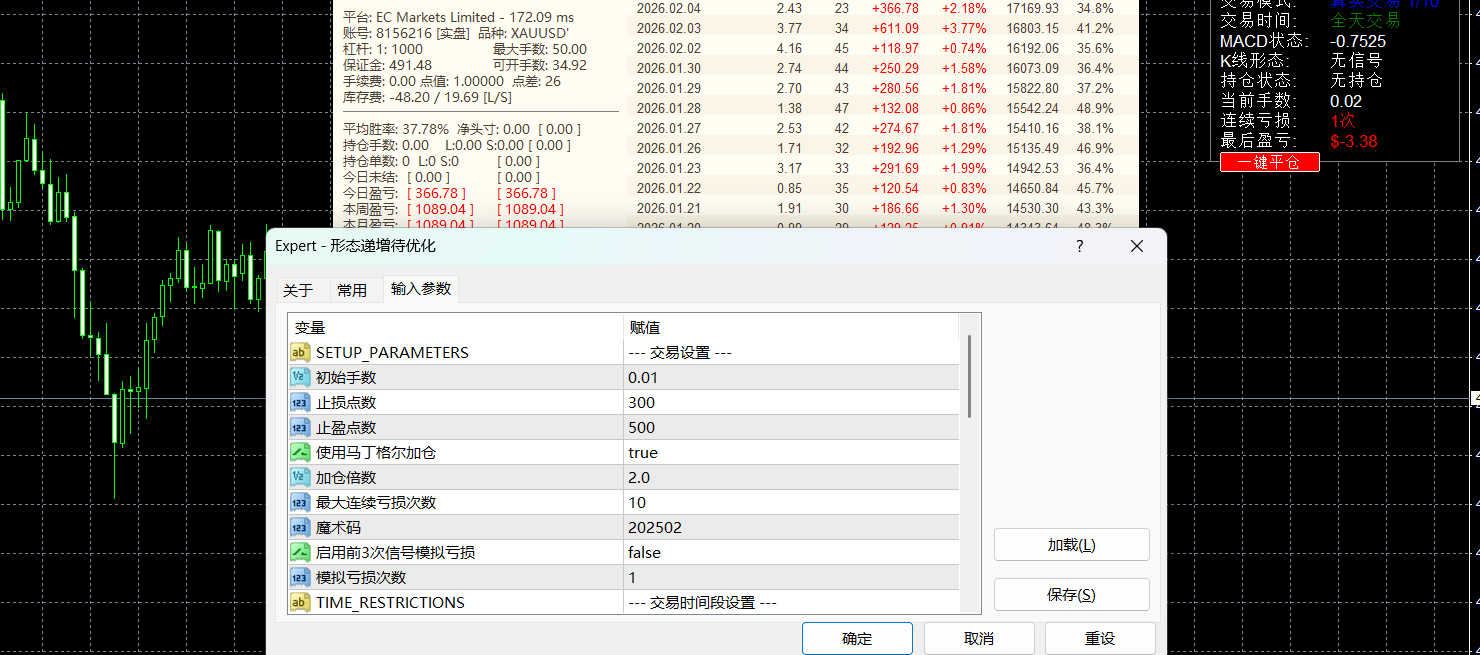Click the 保证金 491.48 text
1480x655 pixels.
[x=388, y=65]
